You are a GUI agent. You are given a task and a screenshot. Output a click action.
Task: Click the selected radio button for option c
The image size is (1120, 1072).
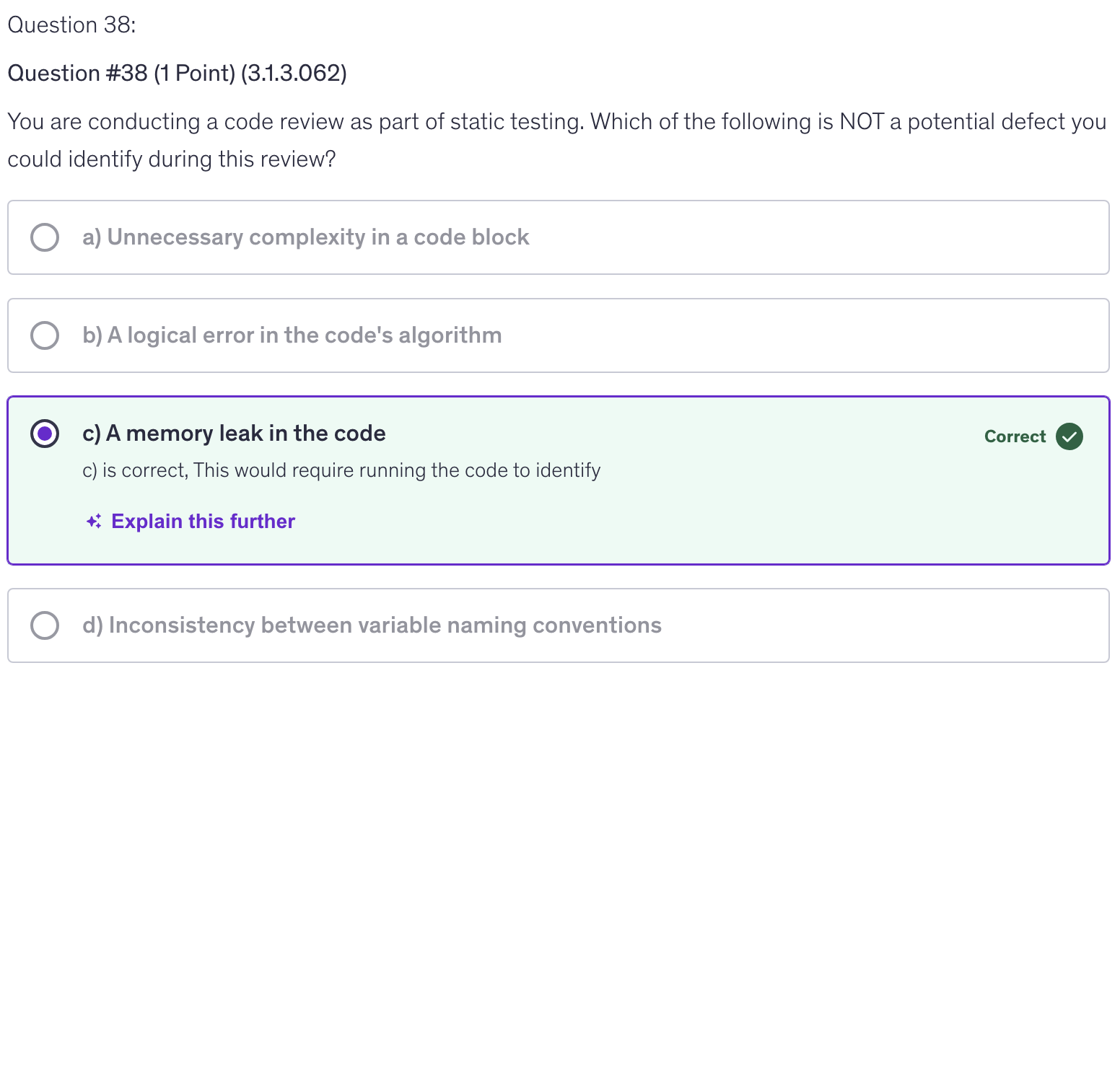45,434
